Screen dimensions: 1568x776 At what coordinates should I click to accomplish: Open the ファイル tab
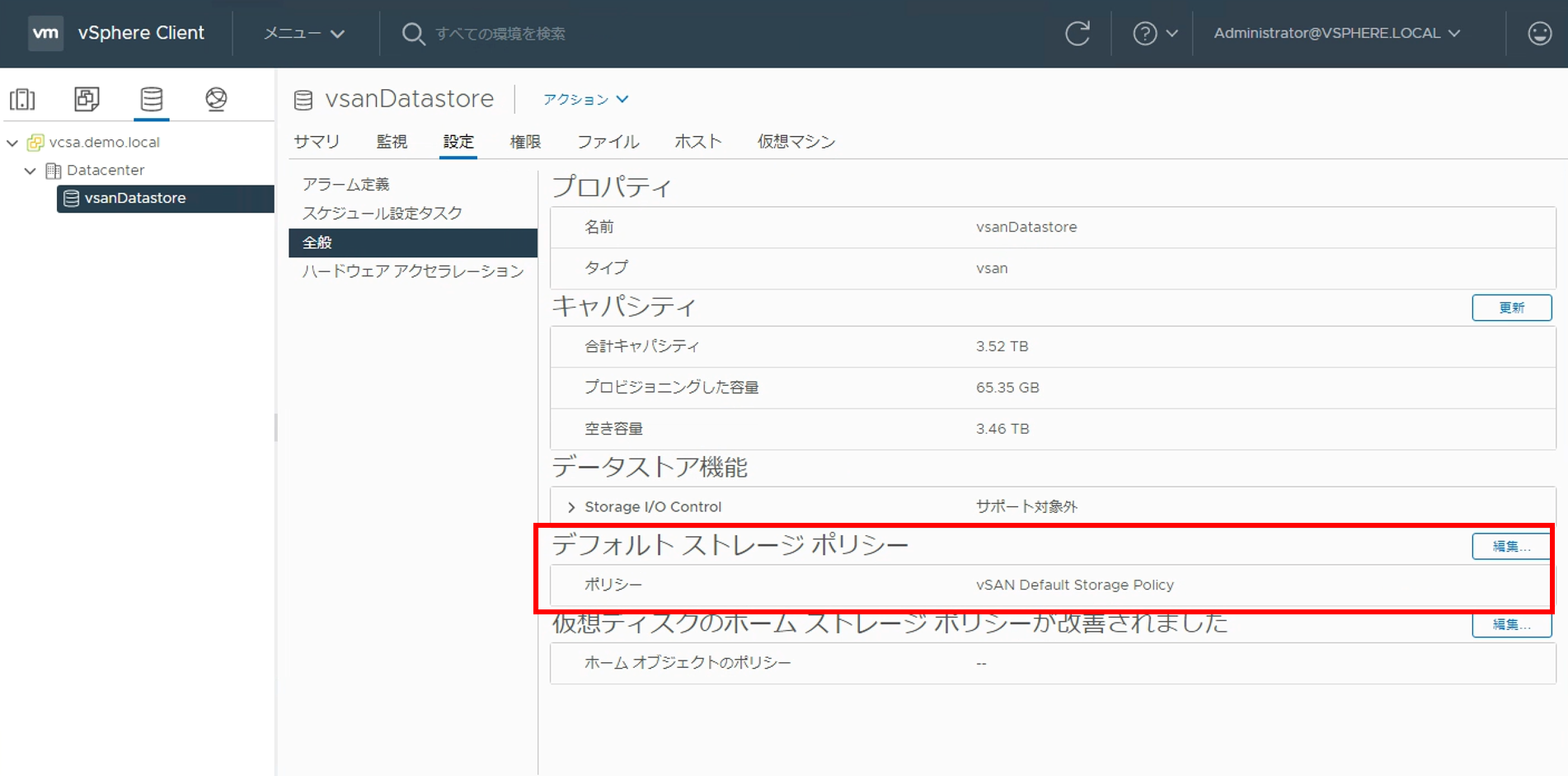coord(608,142)
